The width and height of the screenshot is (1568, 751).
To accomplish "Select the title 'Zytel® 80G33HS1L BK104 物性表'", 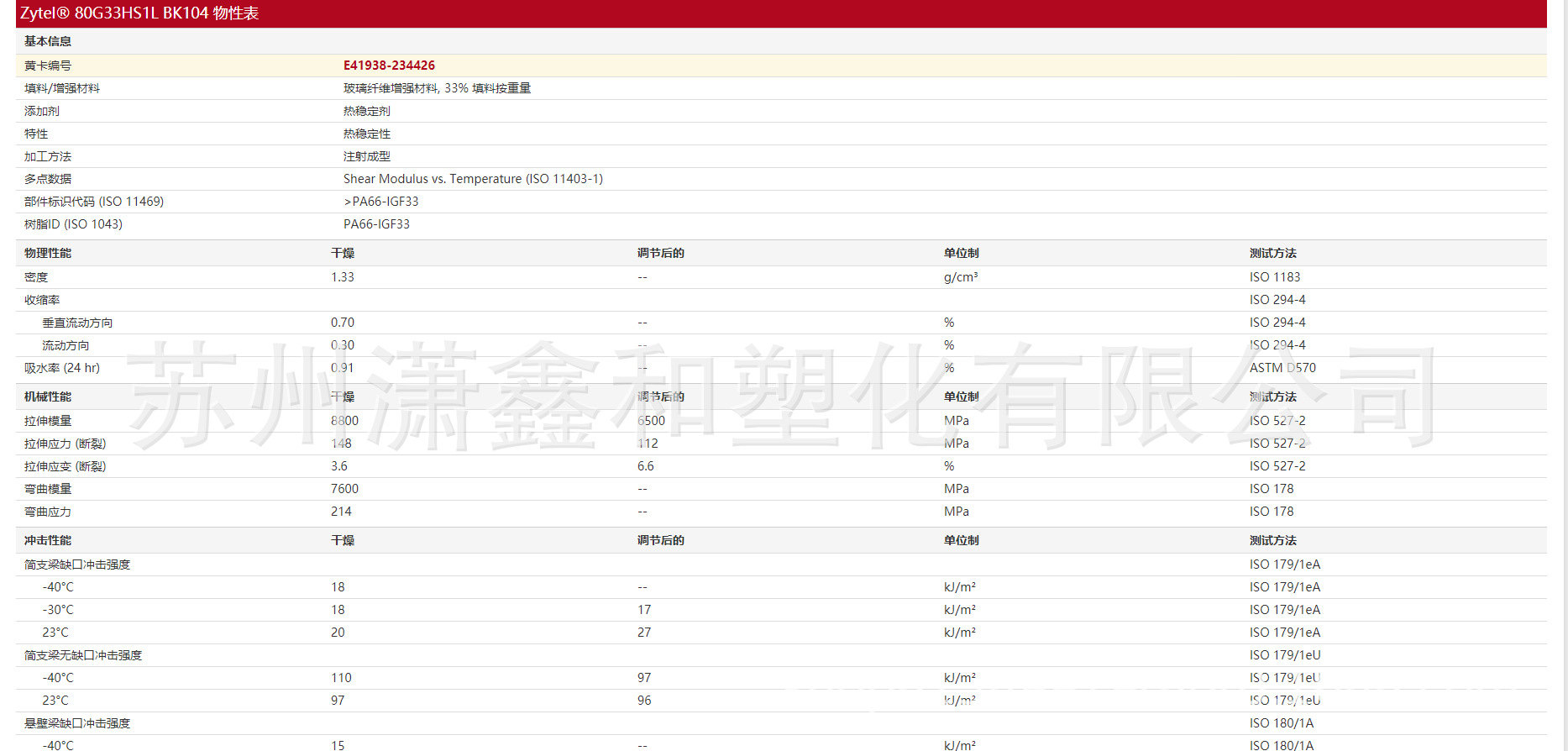I will pos(139,13).
